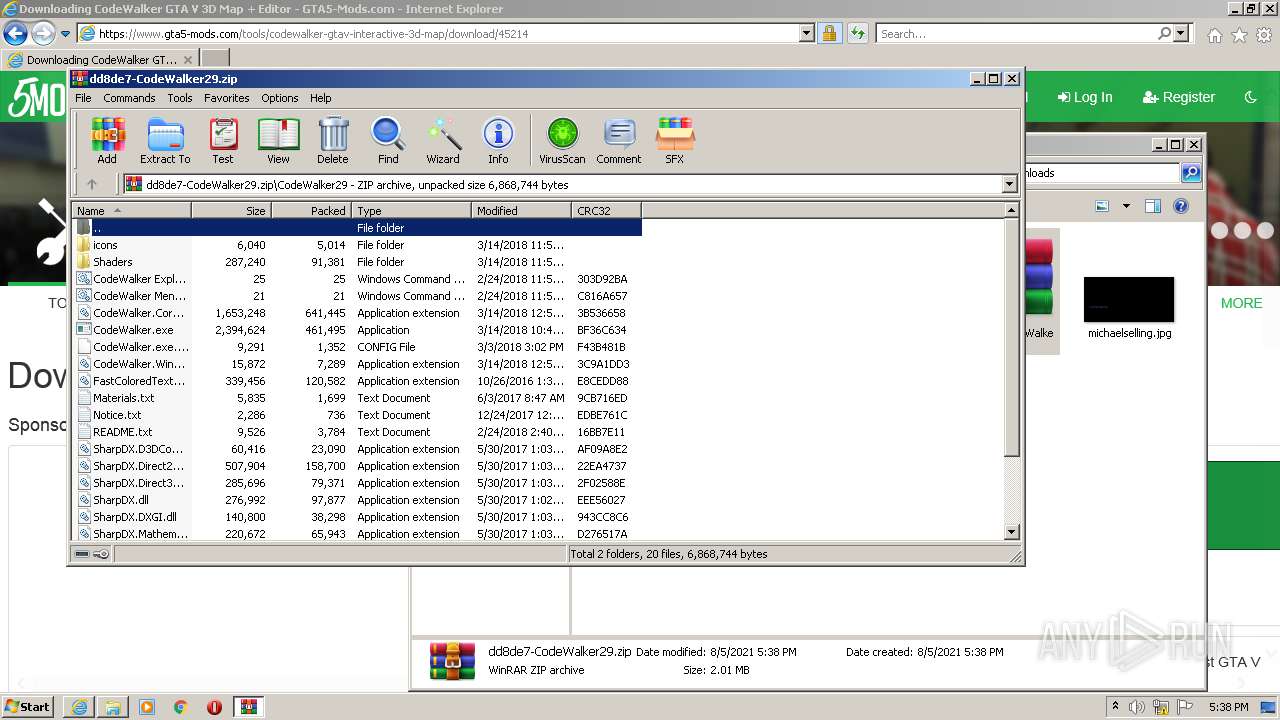Screen dimensions: 1280x720
Task: Sort by the Packed column header
Action: click(311, 210)
